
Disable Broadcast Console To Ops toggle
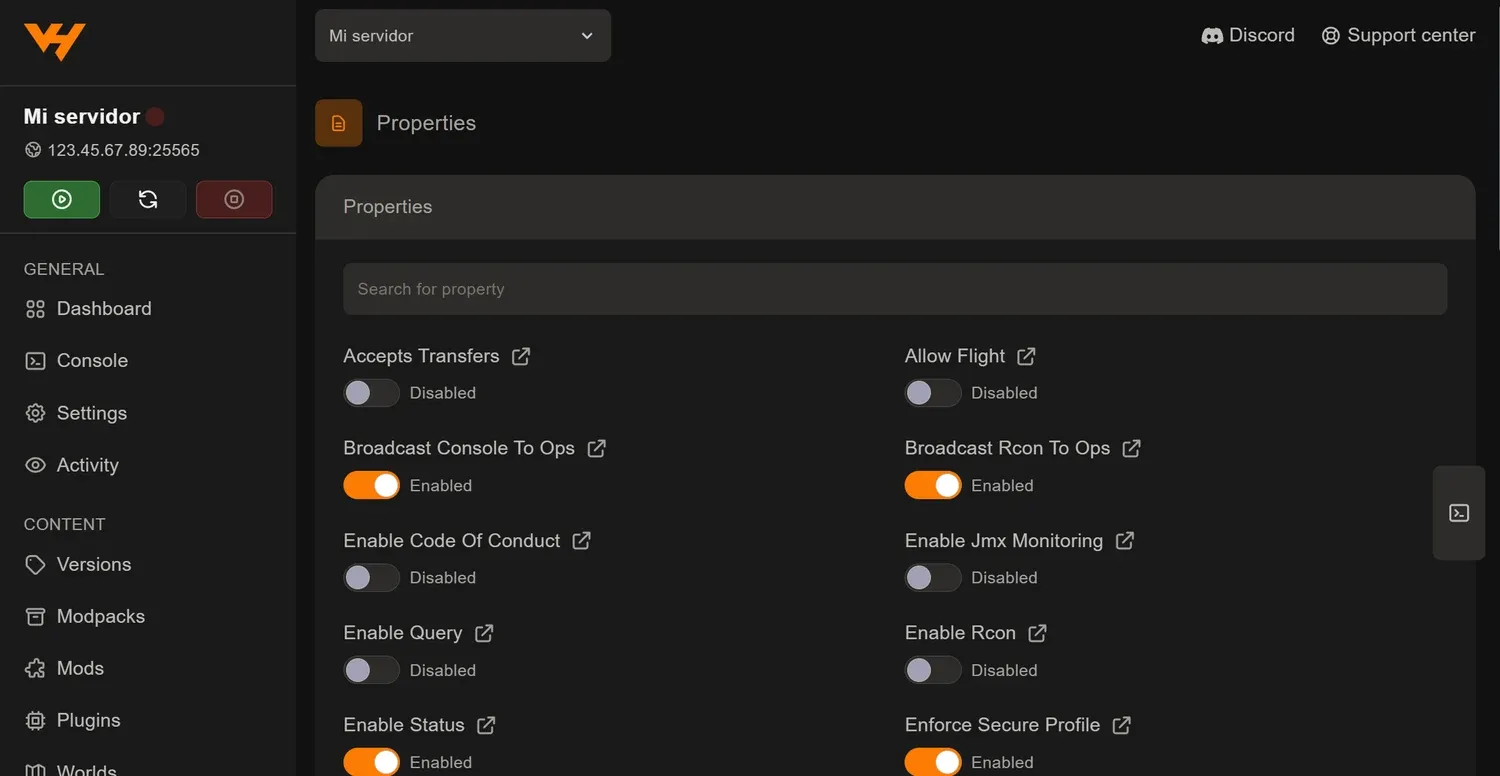pyautogui.click(x=371, y=485)
